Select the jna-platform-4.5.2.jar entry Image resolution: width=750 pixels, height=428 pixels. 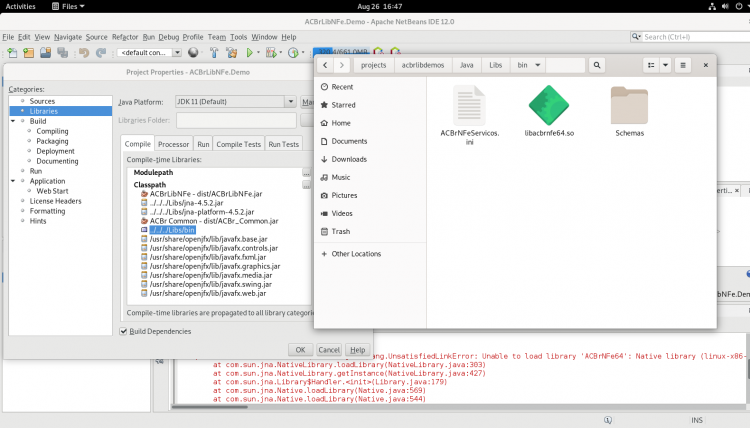201,212
